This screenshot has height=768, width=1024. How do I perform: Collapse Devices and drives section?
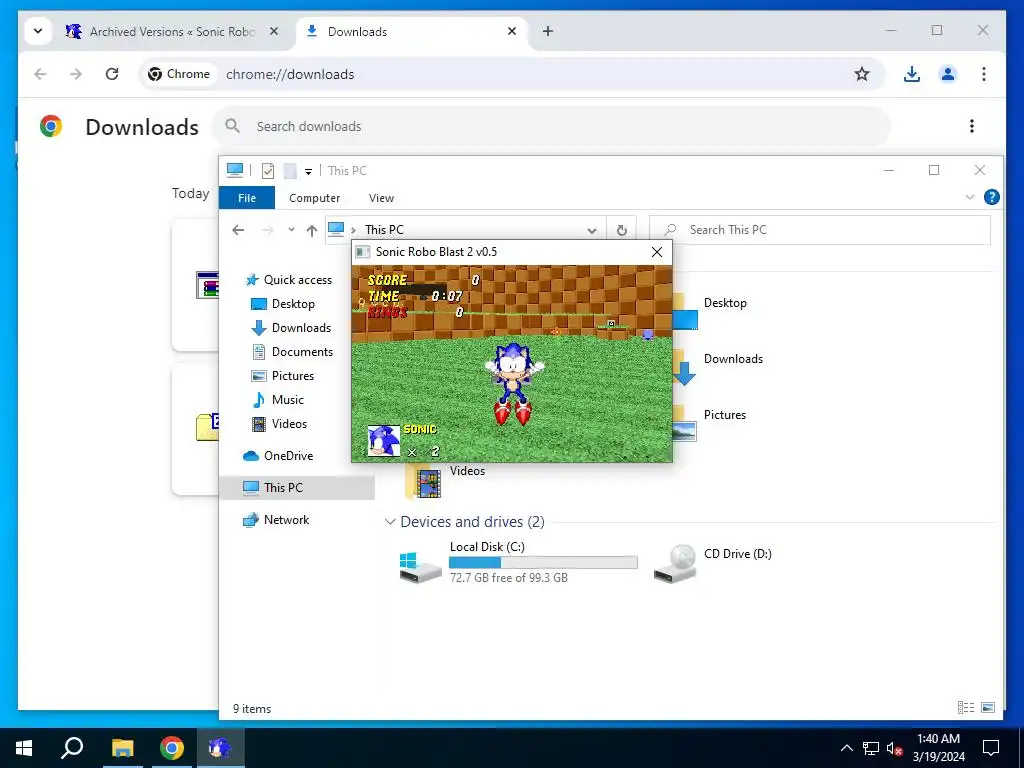click(390, 522)
